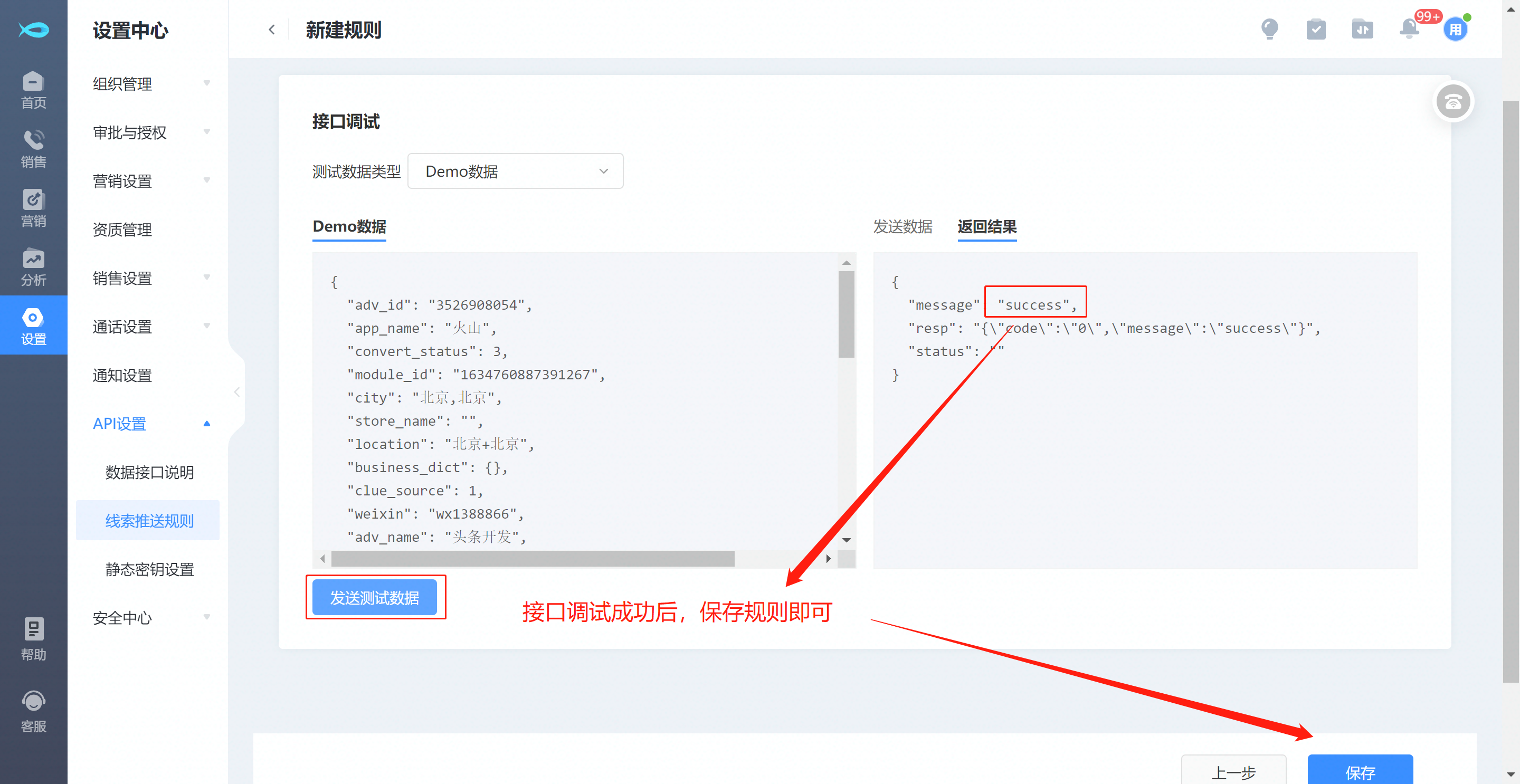Click the 发送测试数据 button

click(374, 597)
